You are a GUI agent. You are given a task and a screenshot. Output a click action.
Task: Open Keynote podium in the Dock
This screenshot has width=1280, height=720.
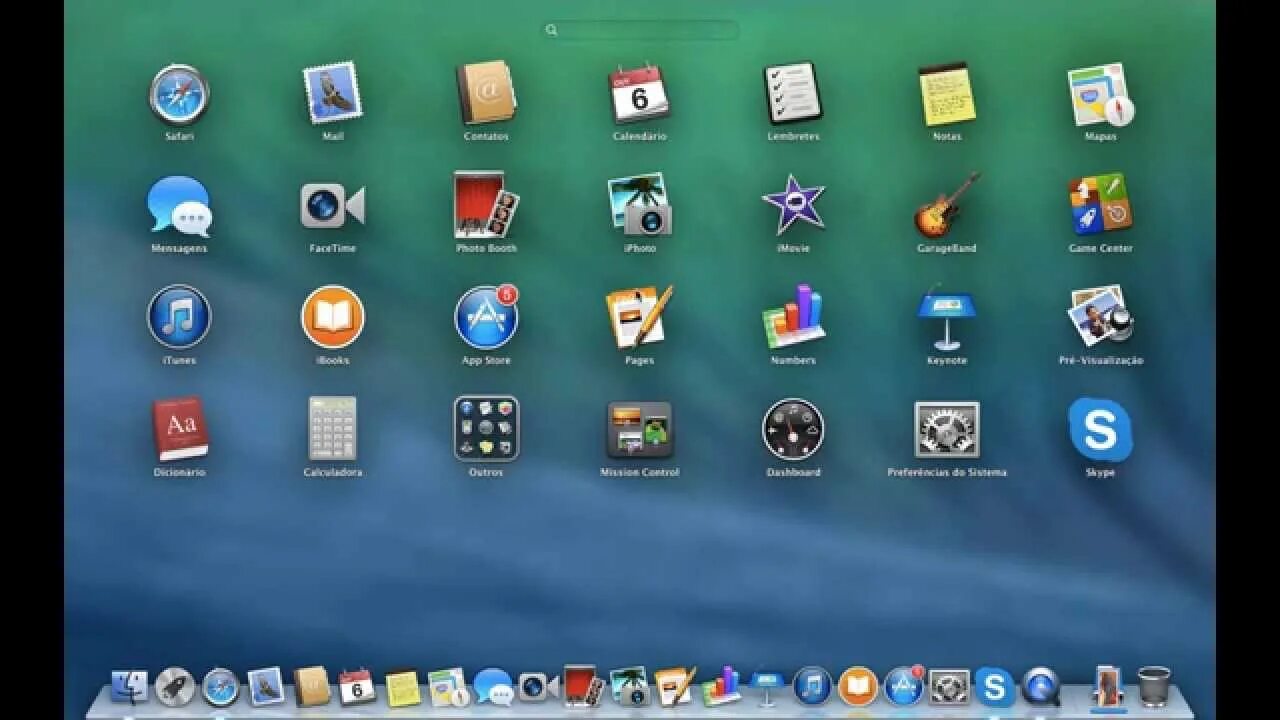[x=767, y=687]
